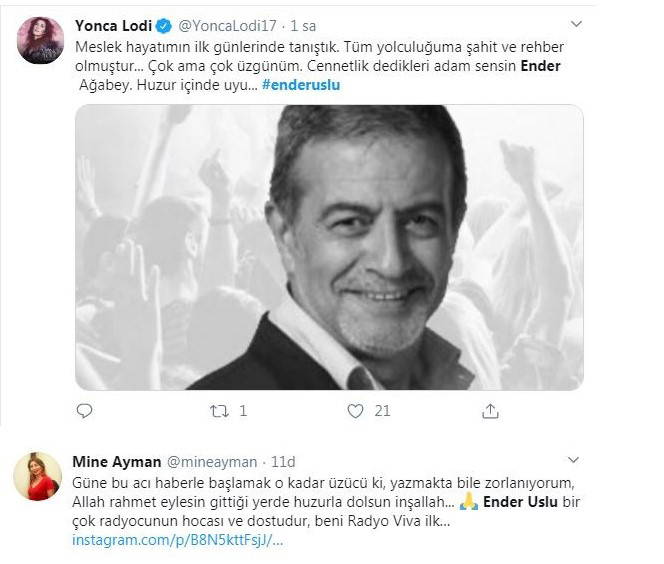Open the '11d' timestamp on Mine Ayman's tweet

click(283, 462)
